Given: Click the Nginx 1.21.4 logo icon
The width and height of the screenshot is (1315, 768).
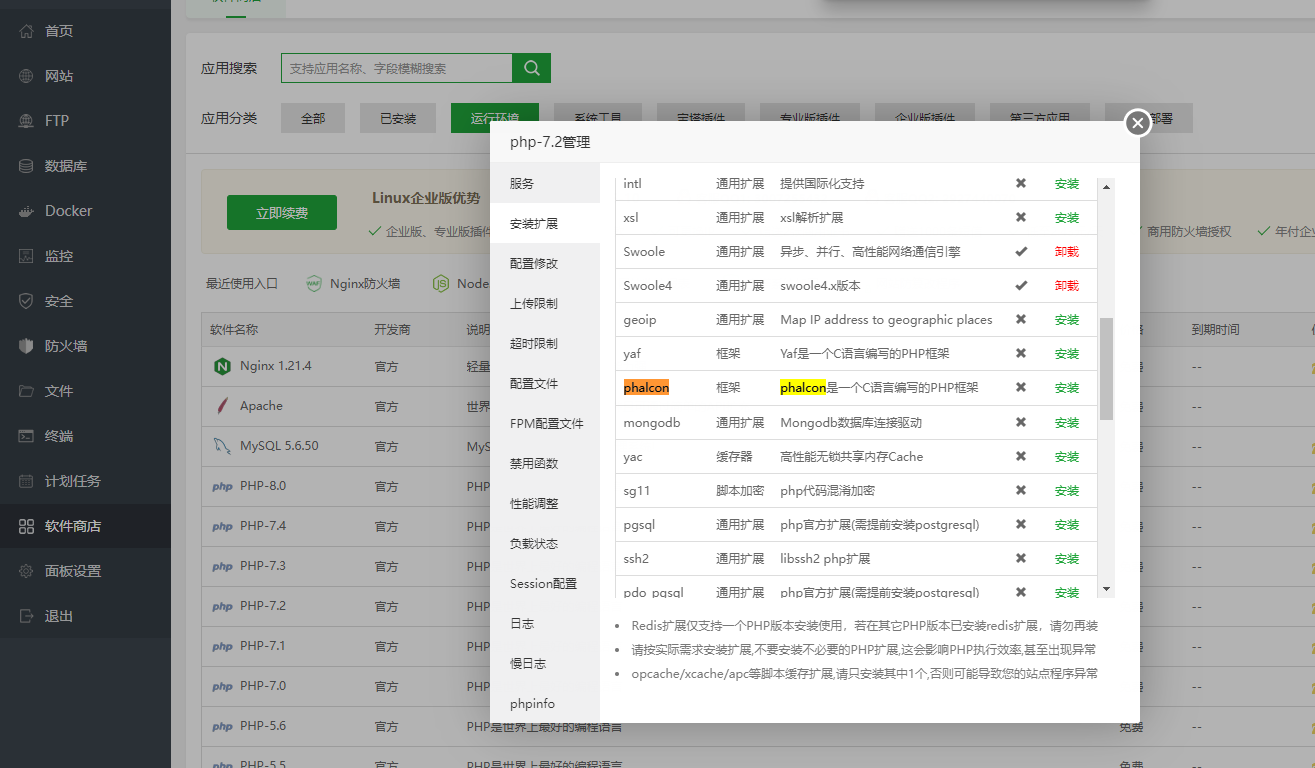Looking at the screenshot, I should coord(222,366).
